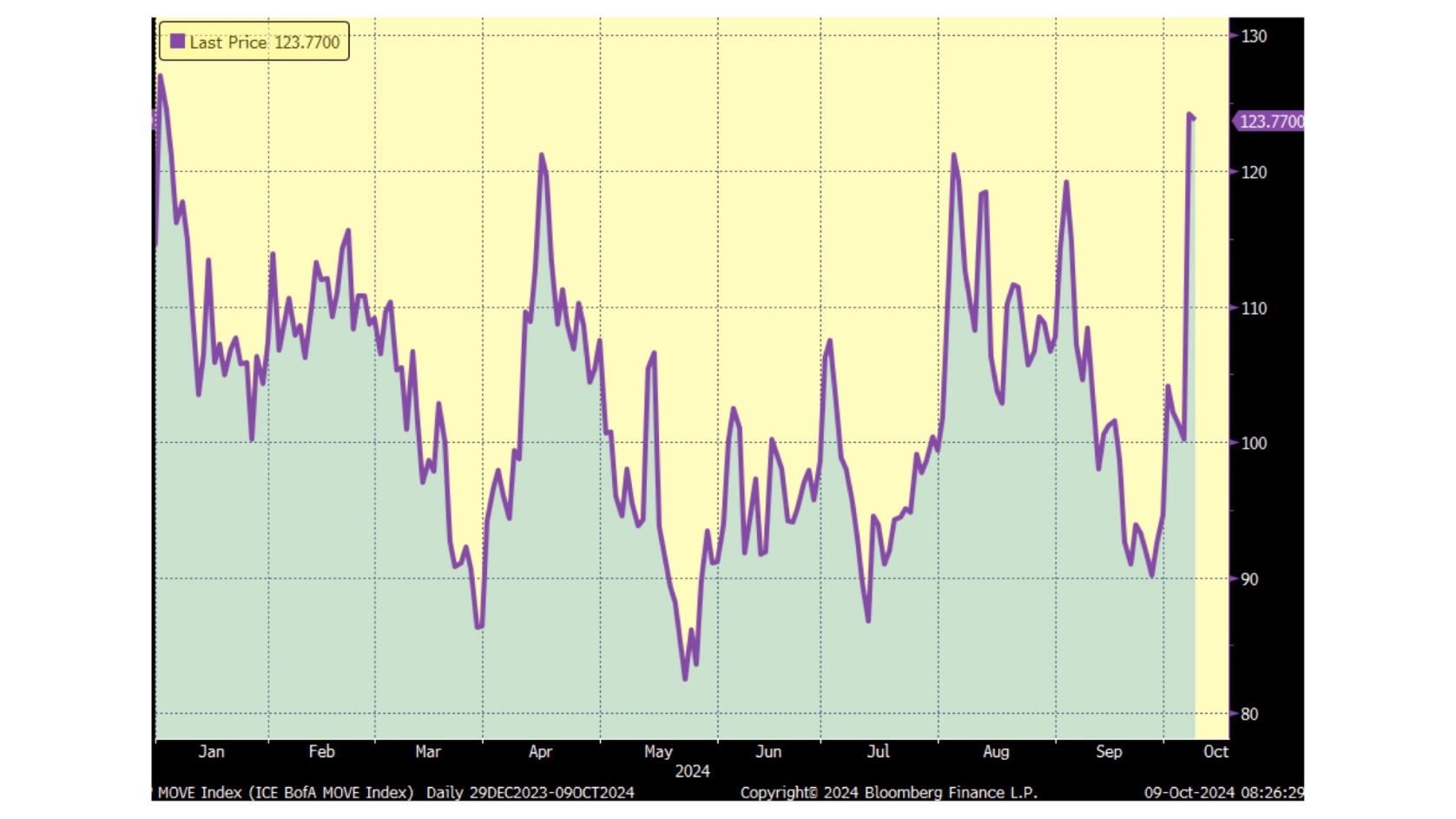Click the Bloomberg Finance L.P. copyright text
Screen dimensions: 1456x819
tap(888, 792)
